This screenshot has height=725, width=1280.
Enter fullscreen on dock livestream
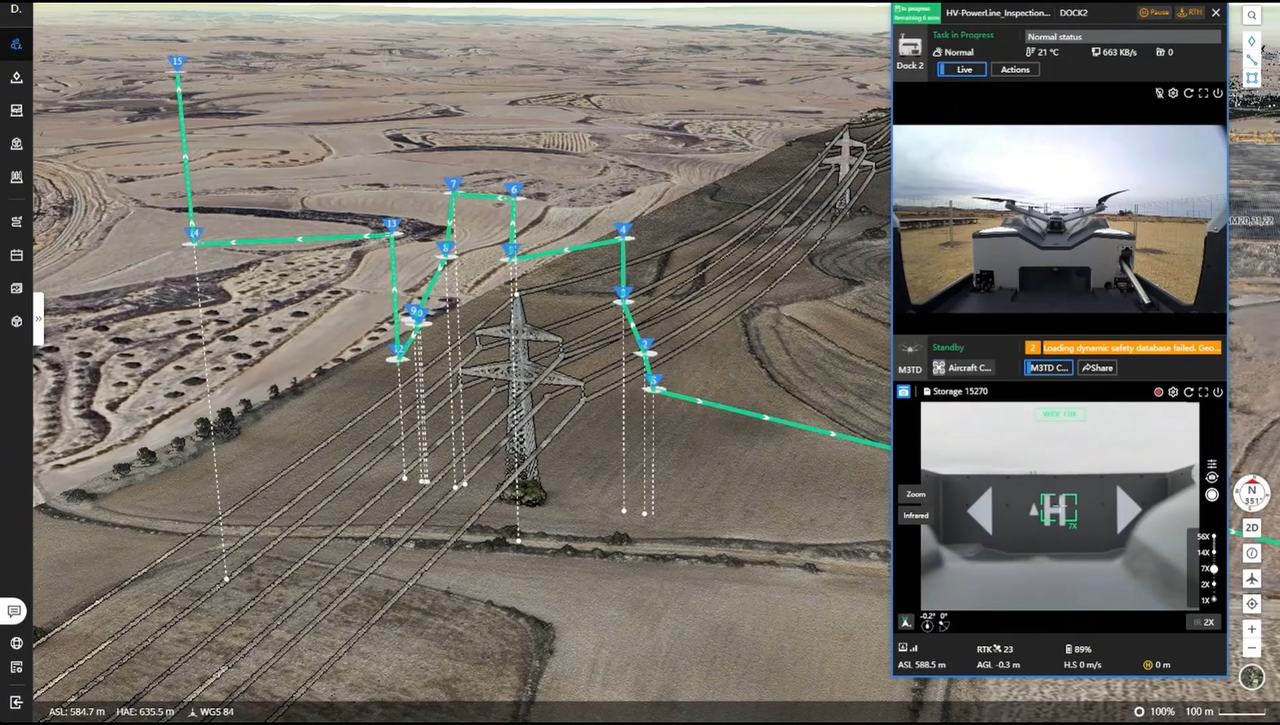(x=1203, y=93)
